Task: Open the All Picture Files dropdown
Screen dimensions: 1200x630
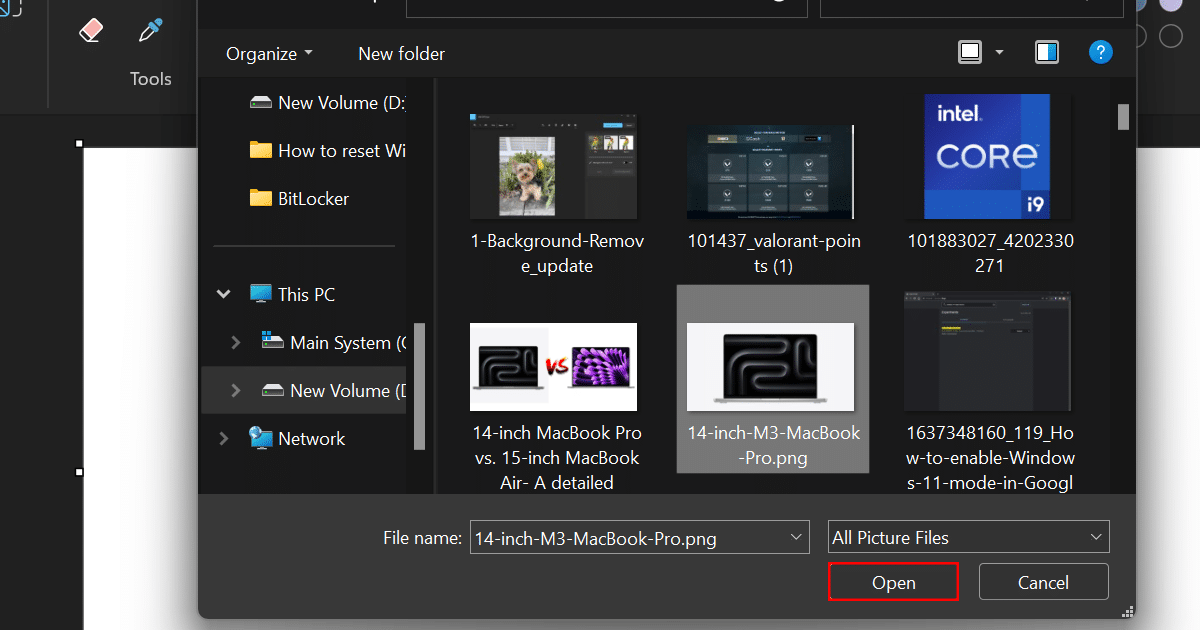Action: pos(968,537)
